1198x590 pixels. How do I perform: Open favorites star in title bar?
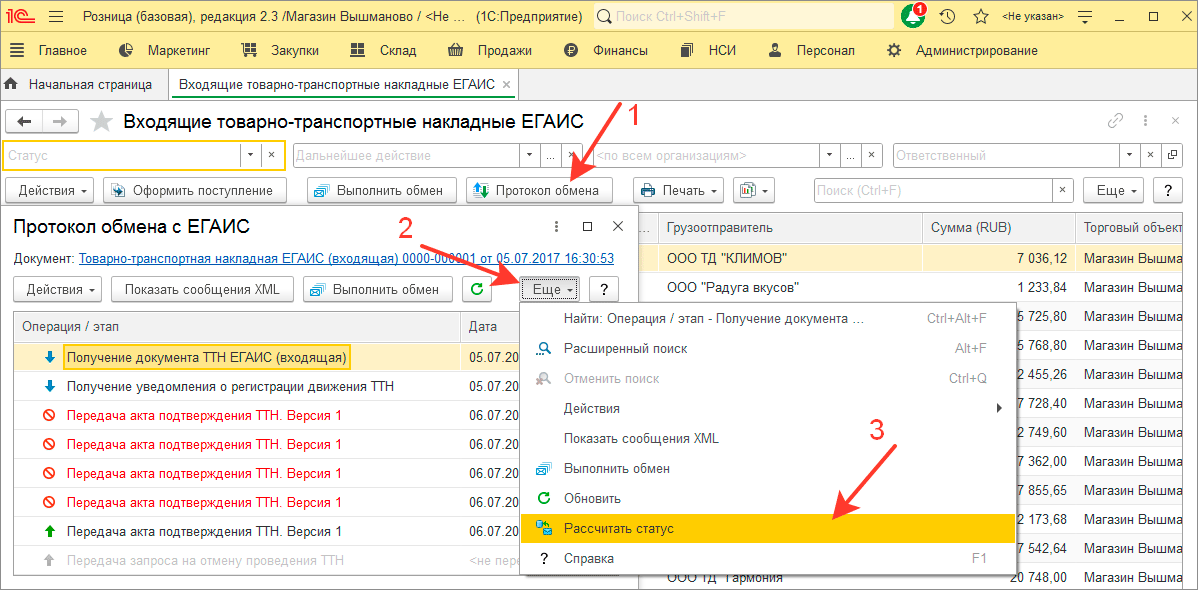[x=981, y=16]
